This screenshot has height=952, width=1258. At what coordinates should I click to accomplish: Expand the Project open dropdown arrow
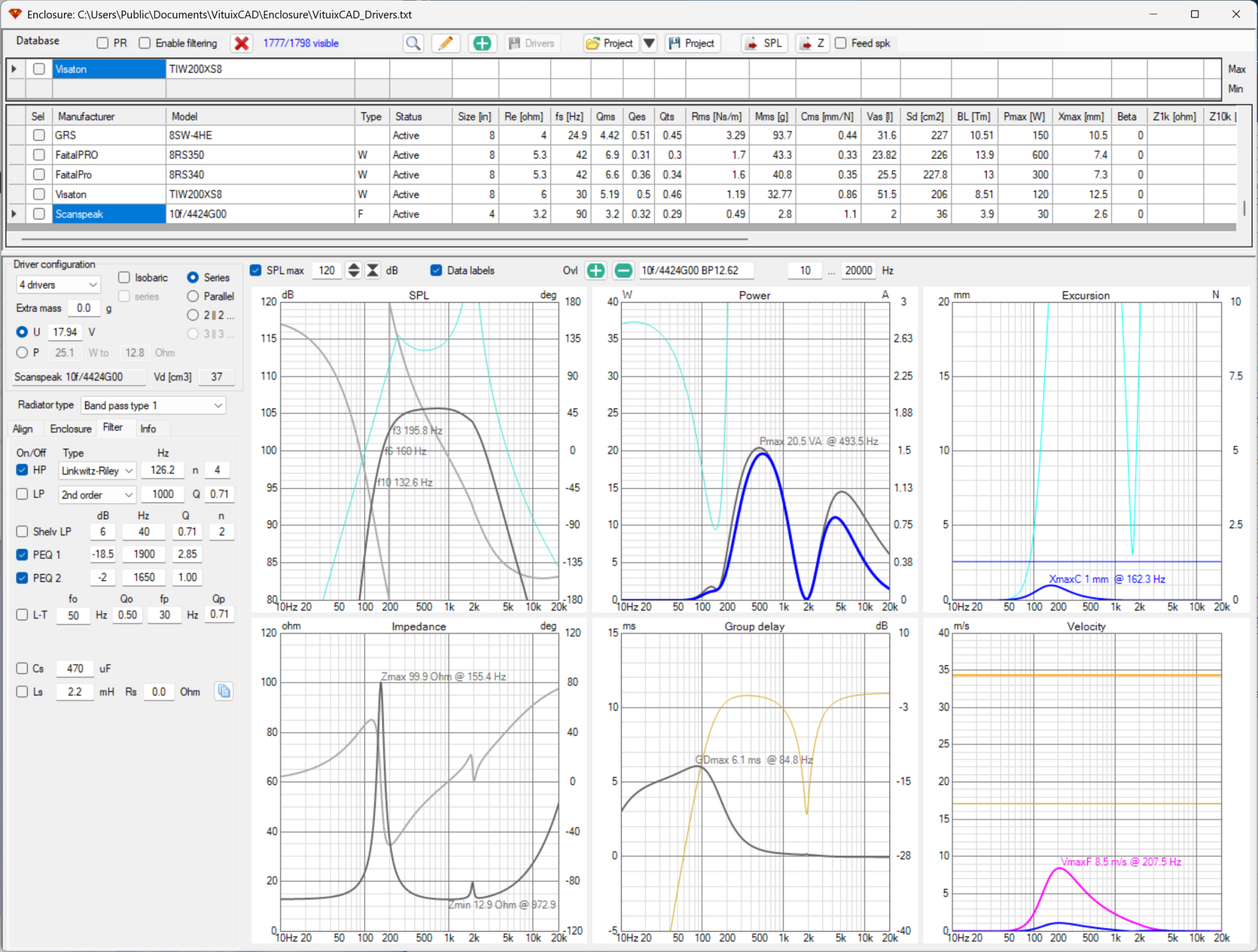coord(649,44)
